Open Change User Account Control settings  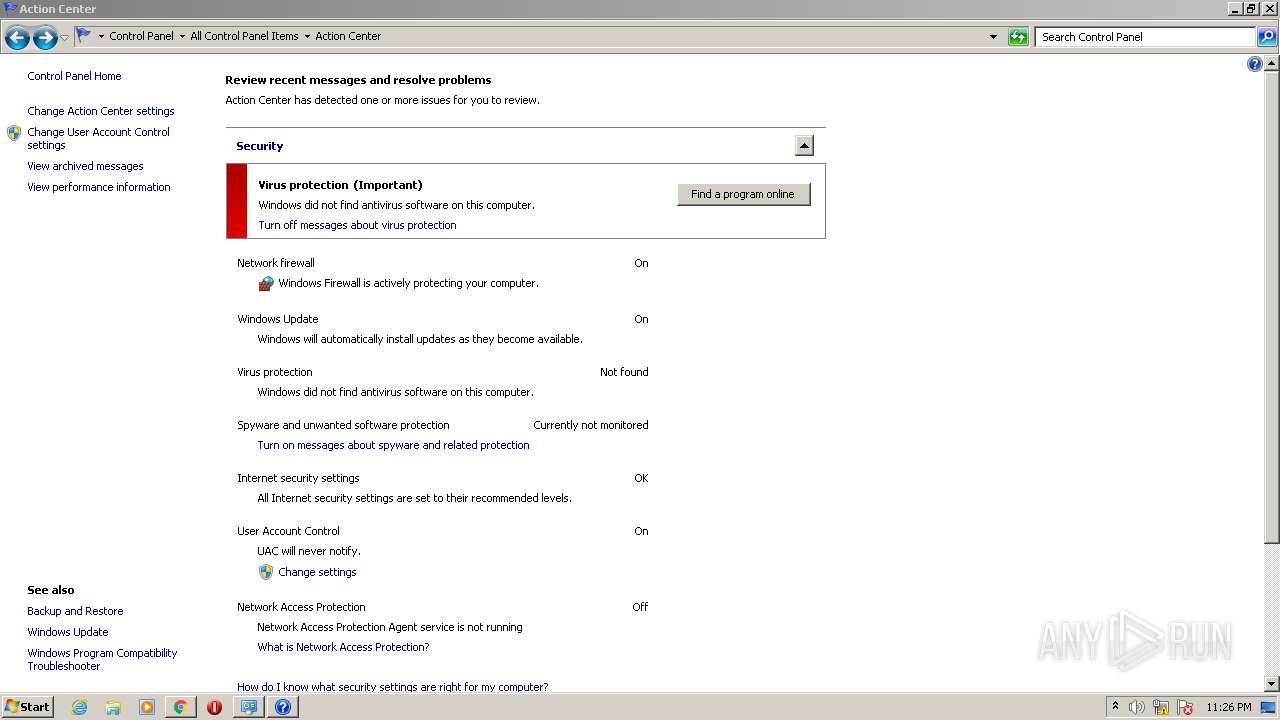(98, 138)
